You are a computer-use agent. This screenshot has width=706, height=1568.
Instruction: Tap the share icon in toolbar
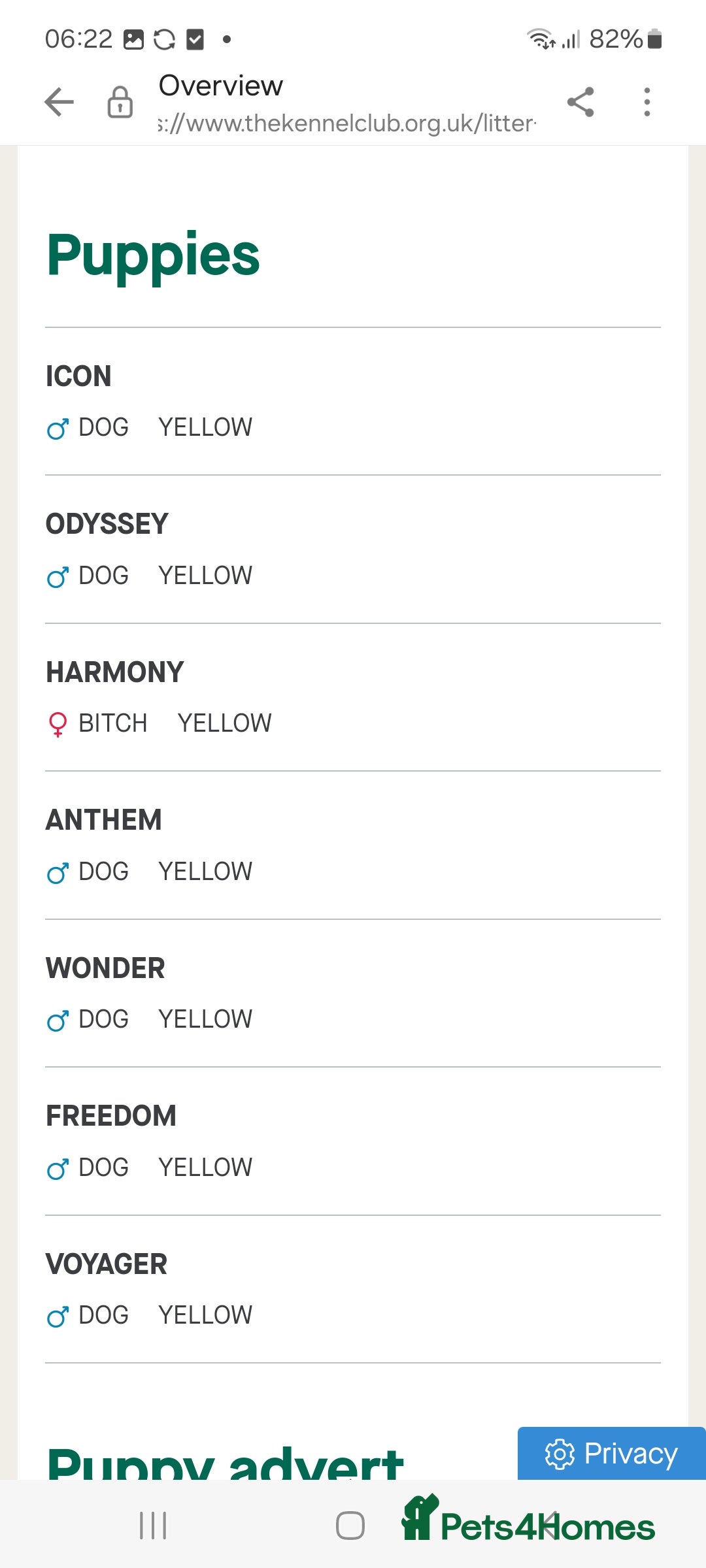tap(580, 102)
